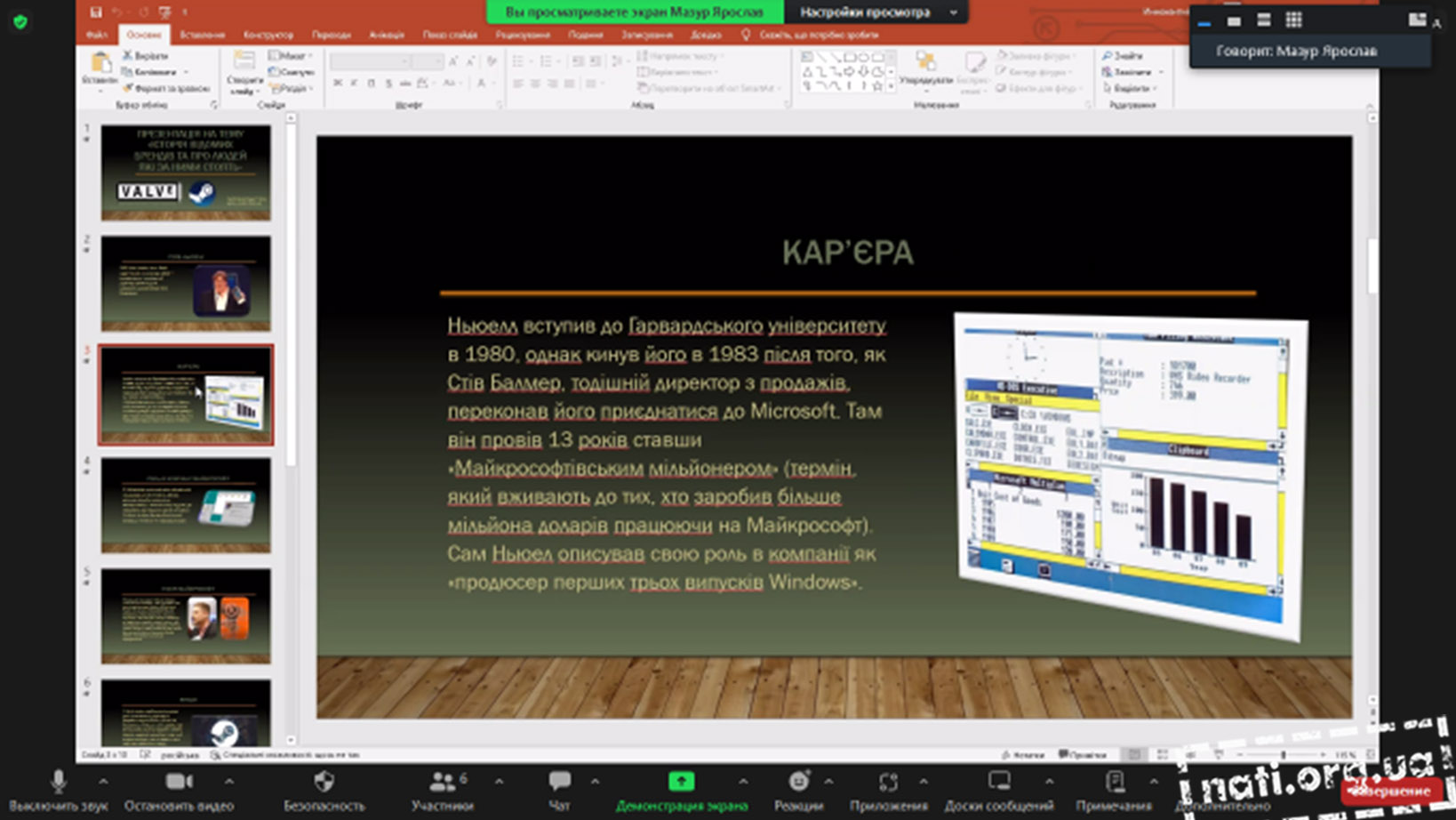The image size is (1456, 820).
Task: Expand arrow next to Демонстрация экрана
Action: point(742,782)
